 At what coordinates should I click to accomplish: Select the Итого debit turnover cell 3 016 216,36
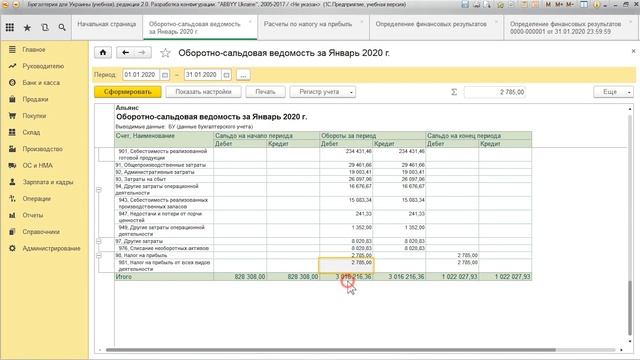click(x=346, y=277)
